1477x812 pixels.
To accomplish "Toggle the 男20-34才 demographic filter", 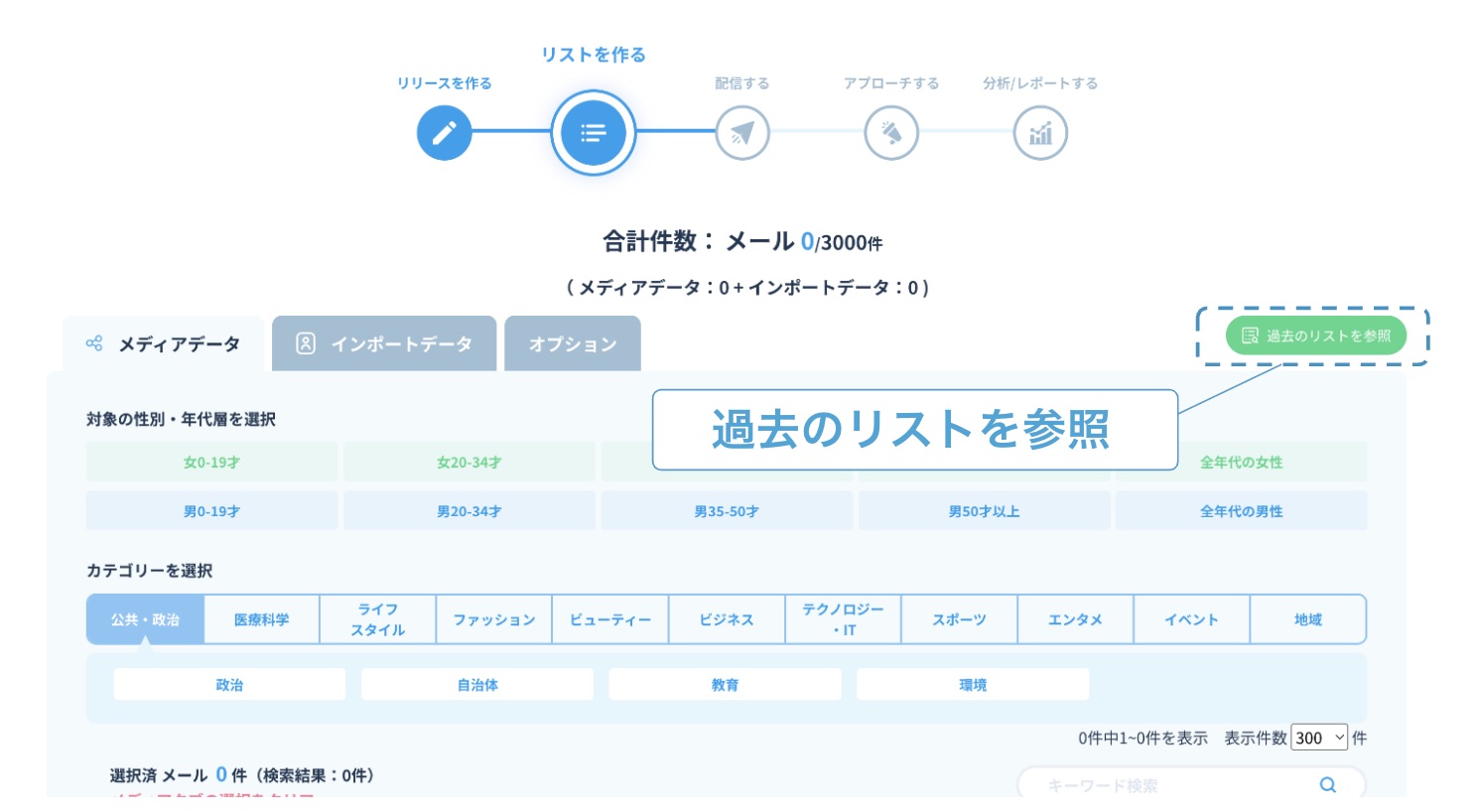I will tap(469, 512).
